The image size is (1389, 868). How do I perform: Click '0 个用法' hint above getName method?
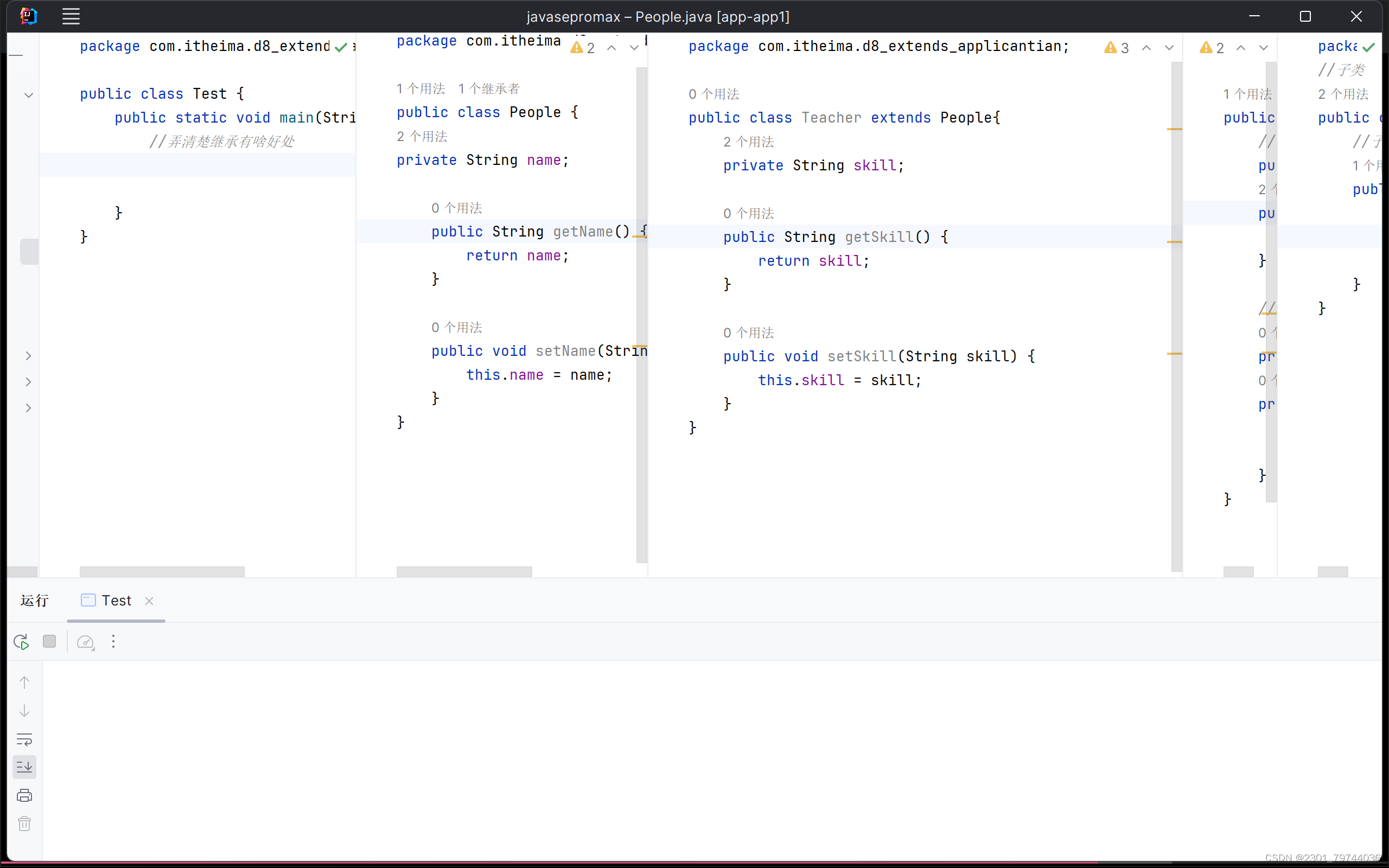point(457,208)
